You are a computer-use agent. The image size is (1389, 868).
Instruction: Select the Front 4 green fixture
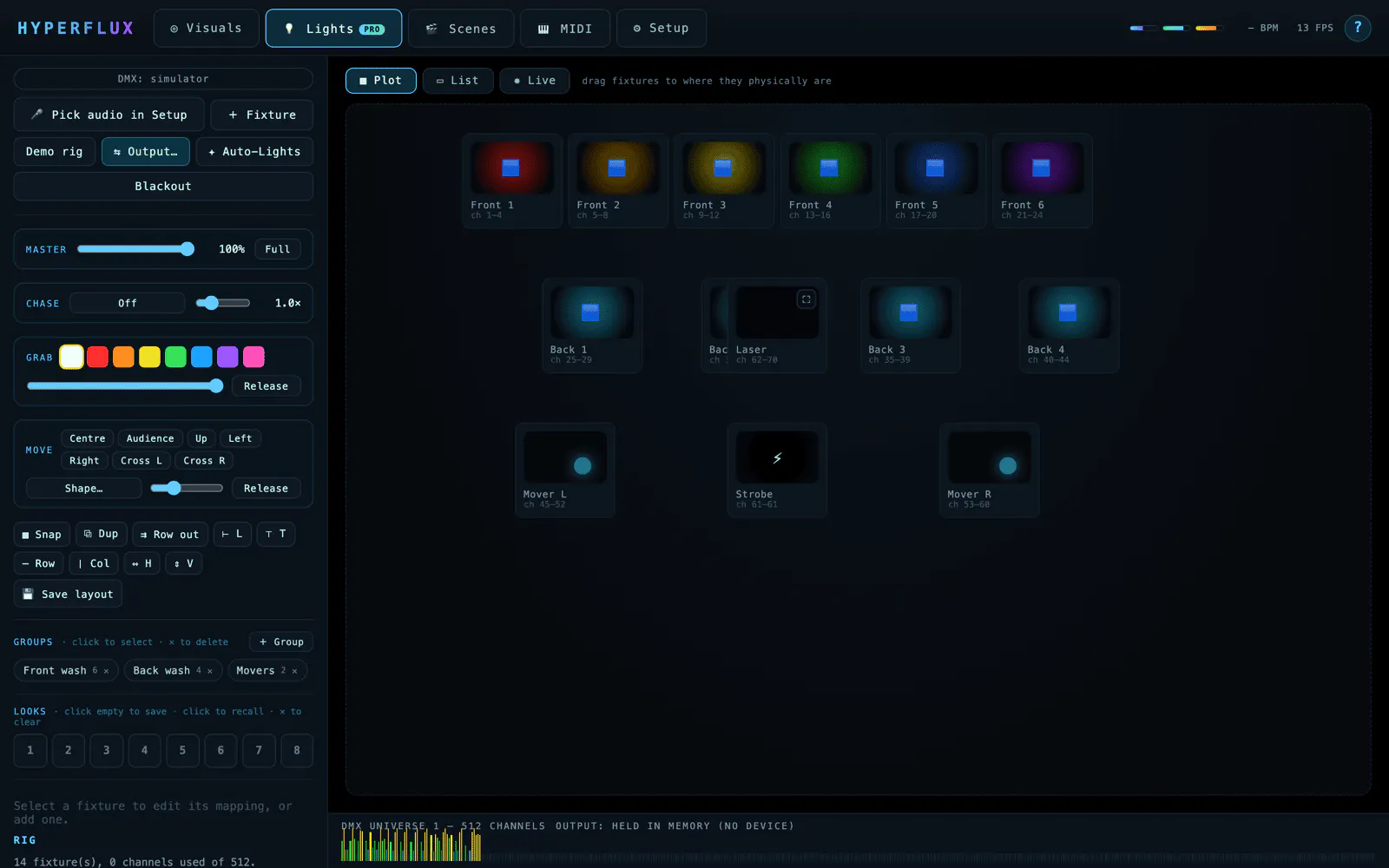pyautogui.click(x=830, y=181)
